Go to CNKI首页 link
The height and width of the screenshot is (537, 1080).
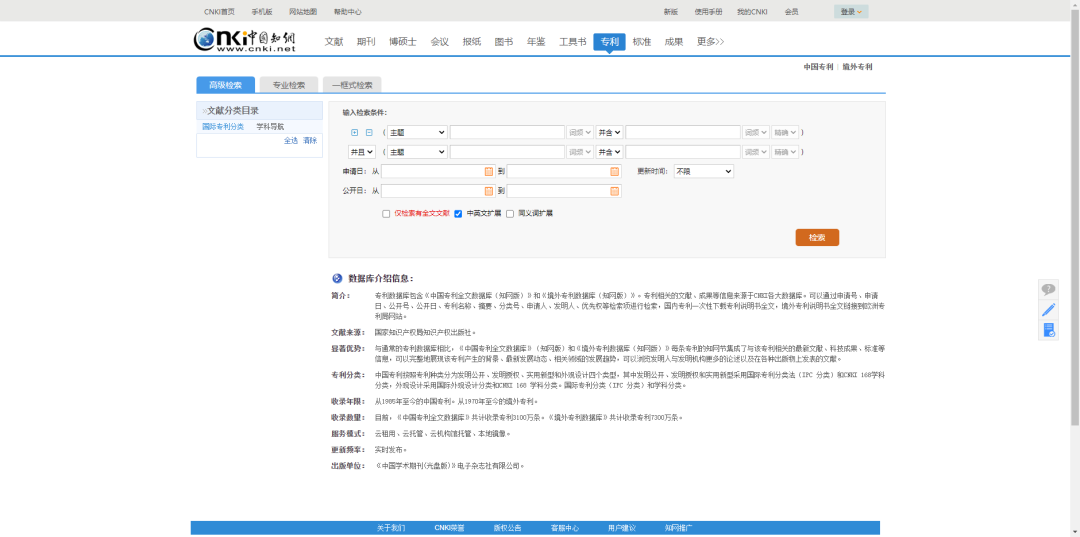pos(219,12)
